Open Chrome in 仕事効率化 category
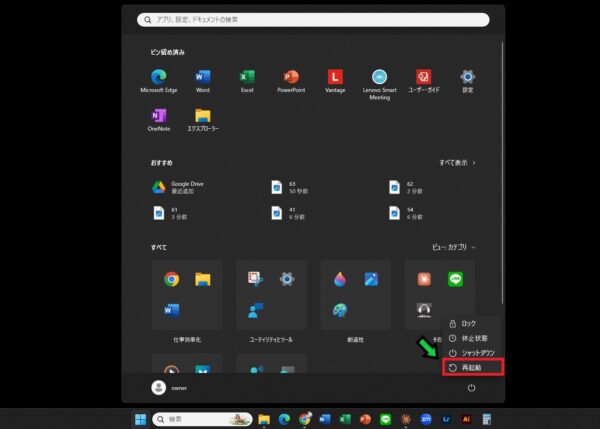This screenshot has width=600, height=429. [x=171, y=279]
